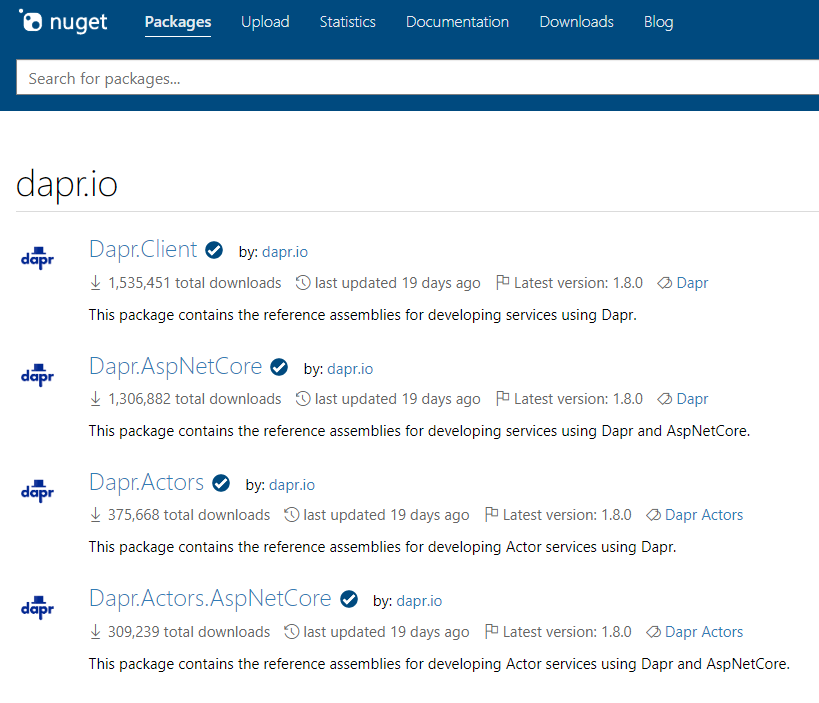Click 'Latest version: 1.8.0' in Dapr.AspNetCore row
The width and height of the screenshot is (819, 703).
click(578, 399)
